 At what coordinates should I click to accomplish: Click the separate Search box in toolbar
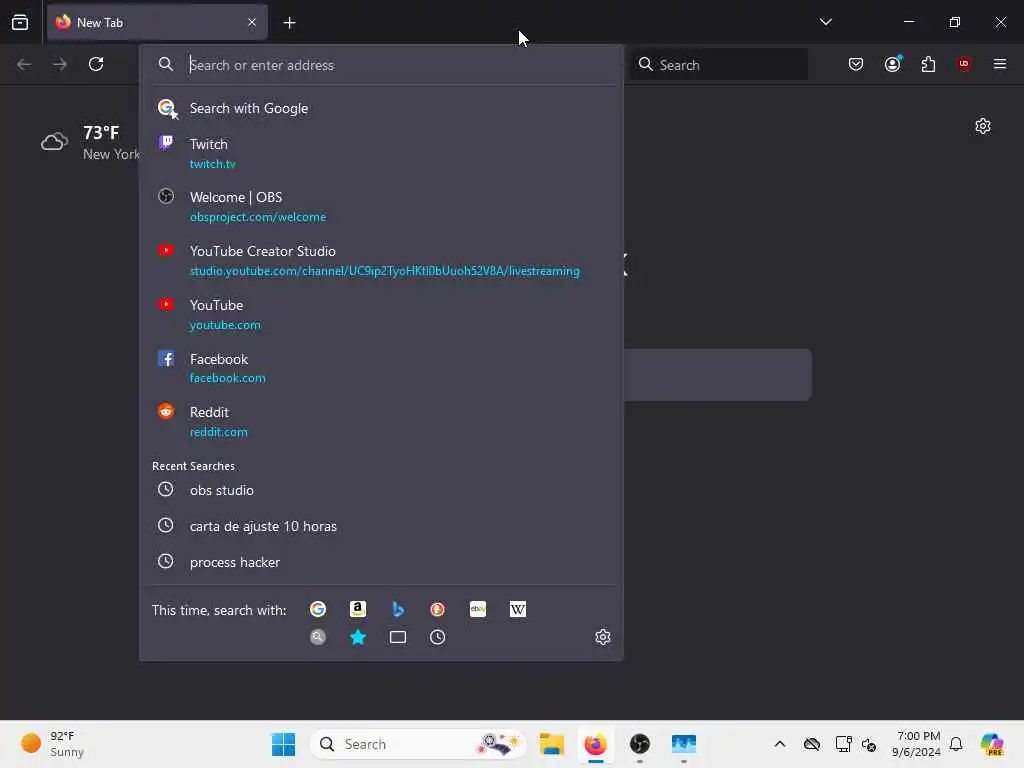click(x=718, y=65)
